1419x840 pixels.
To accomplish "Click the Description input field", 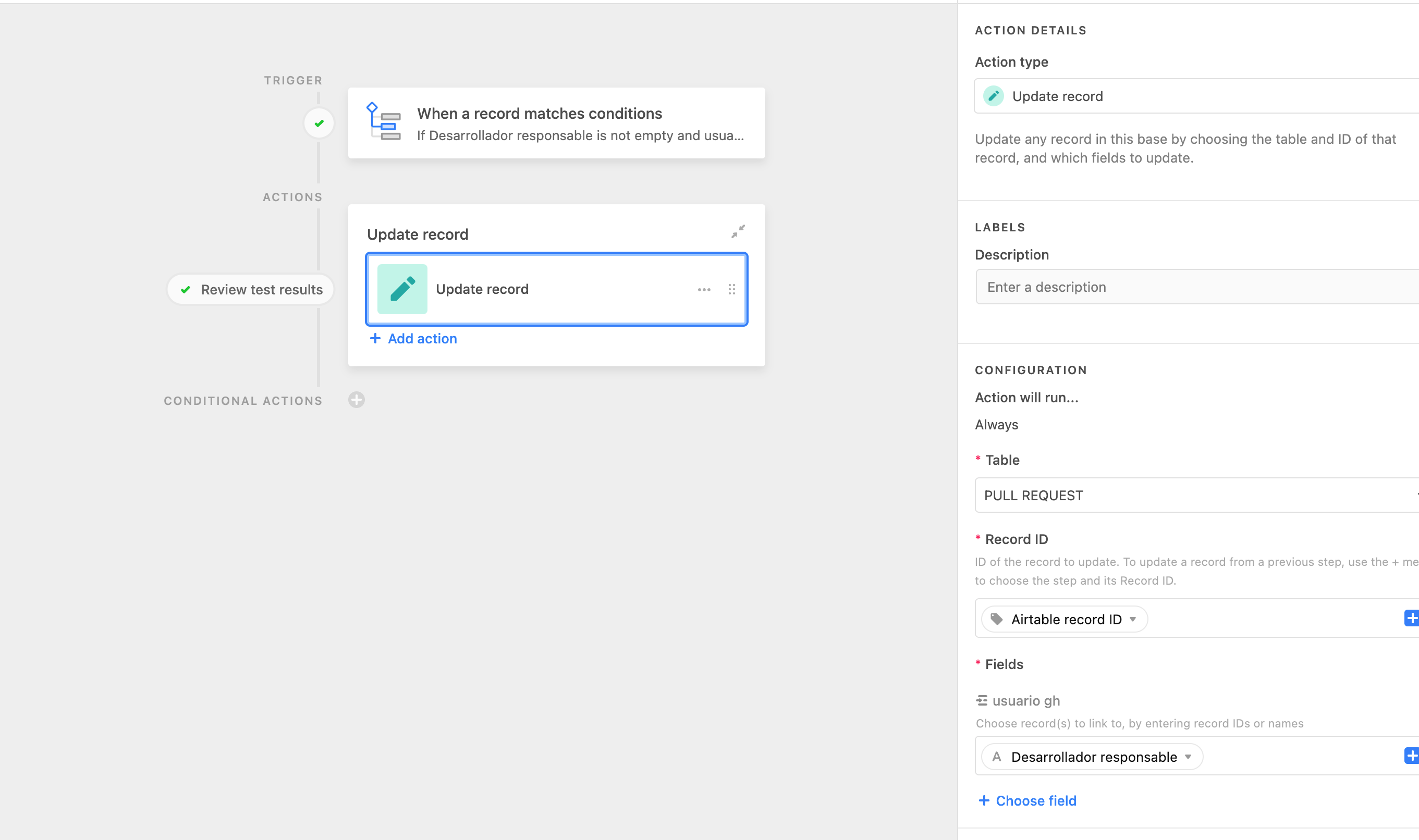I will pos(1196,287).
